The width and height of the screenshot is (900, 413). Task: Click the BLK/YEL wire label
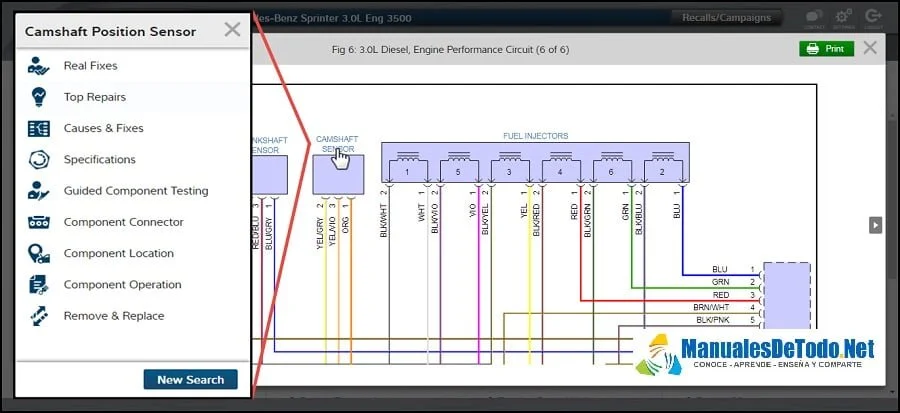(x=485, y=219)
